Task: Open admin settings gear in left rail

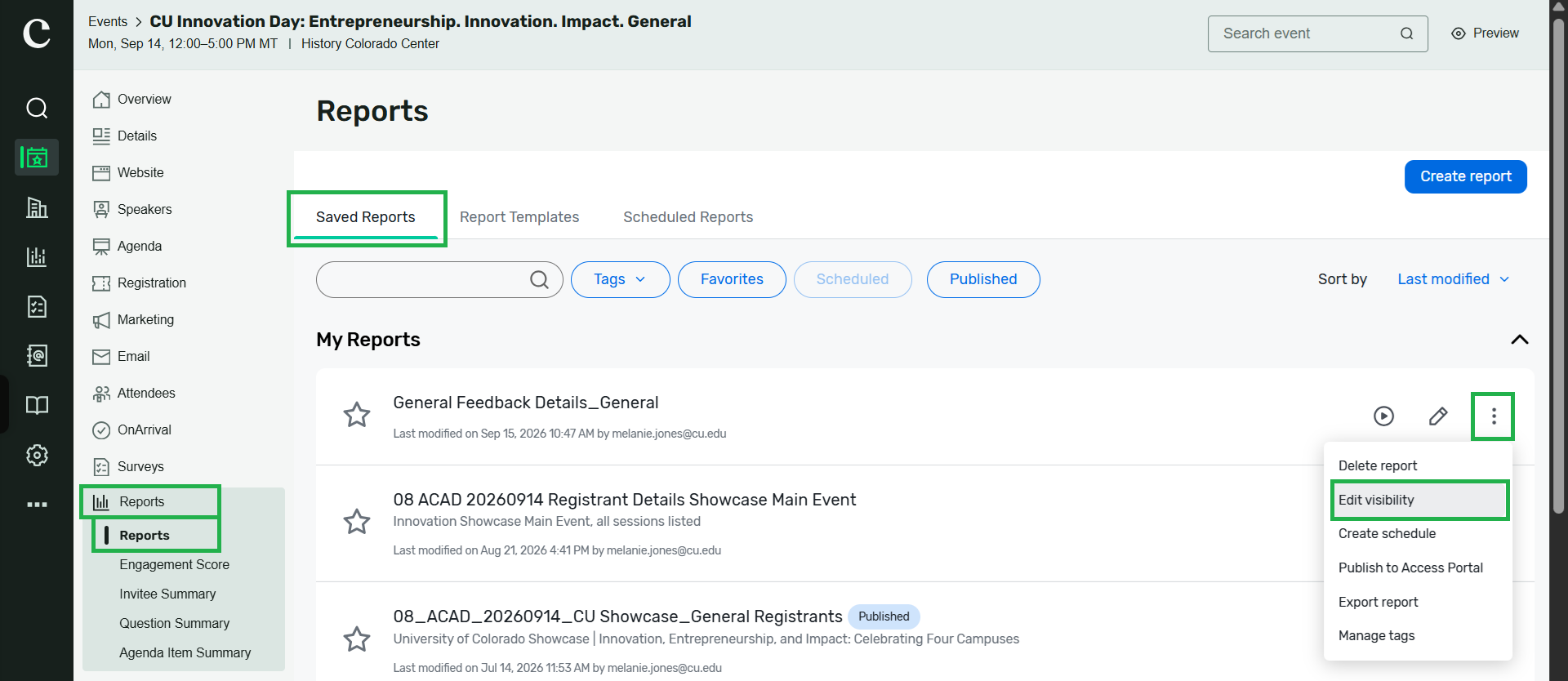Action: (37, 455)
